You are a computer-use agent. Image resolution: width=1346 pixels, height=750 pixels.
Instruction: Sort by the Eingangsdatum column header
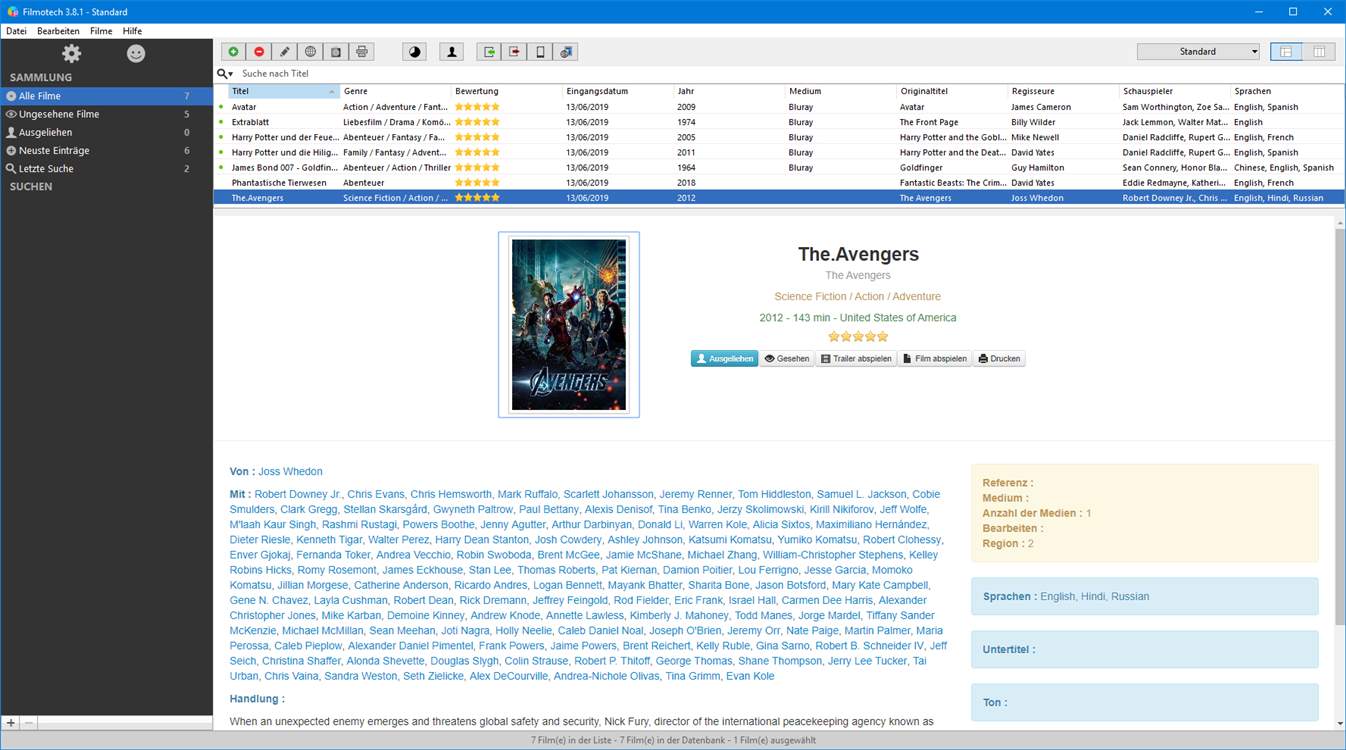[618, 91]
